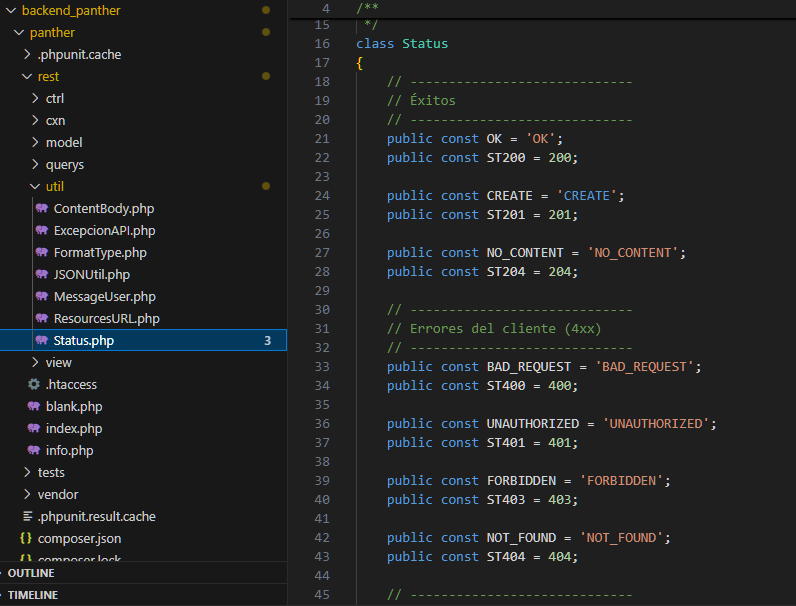The width and height of the screenshot is (796, 606).
Task: Collapse the util folder
Action: click(x=35, y=186)
